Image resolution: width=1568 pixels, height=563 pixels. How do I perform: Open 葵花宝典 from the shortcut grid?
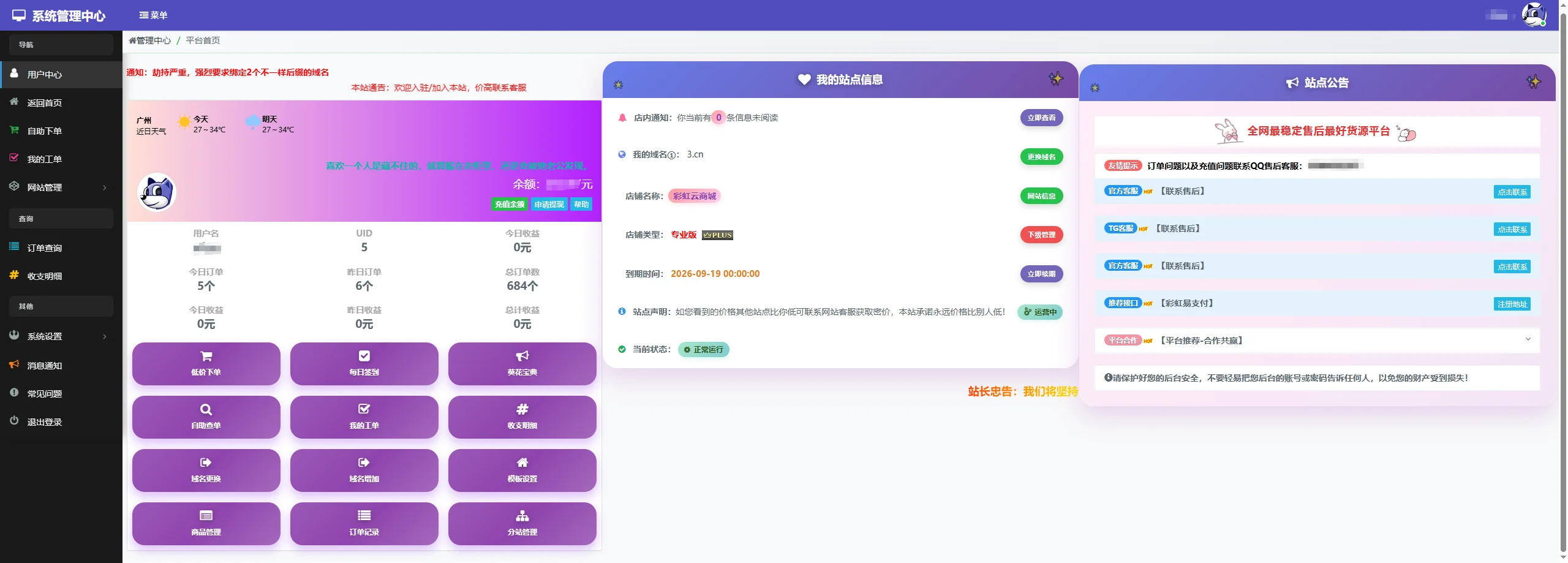click(x=522, y=364)
